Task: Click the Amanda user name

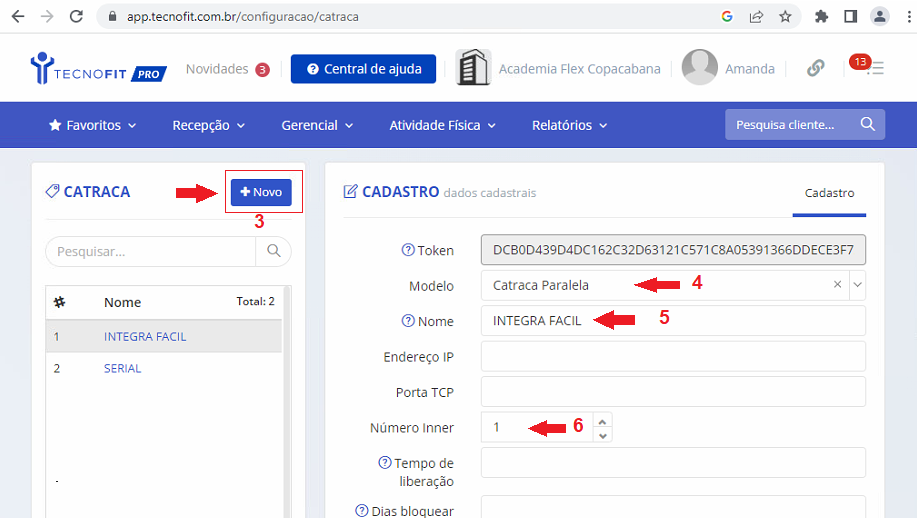Action: (x=750, y=69)
